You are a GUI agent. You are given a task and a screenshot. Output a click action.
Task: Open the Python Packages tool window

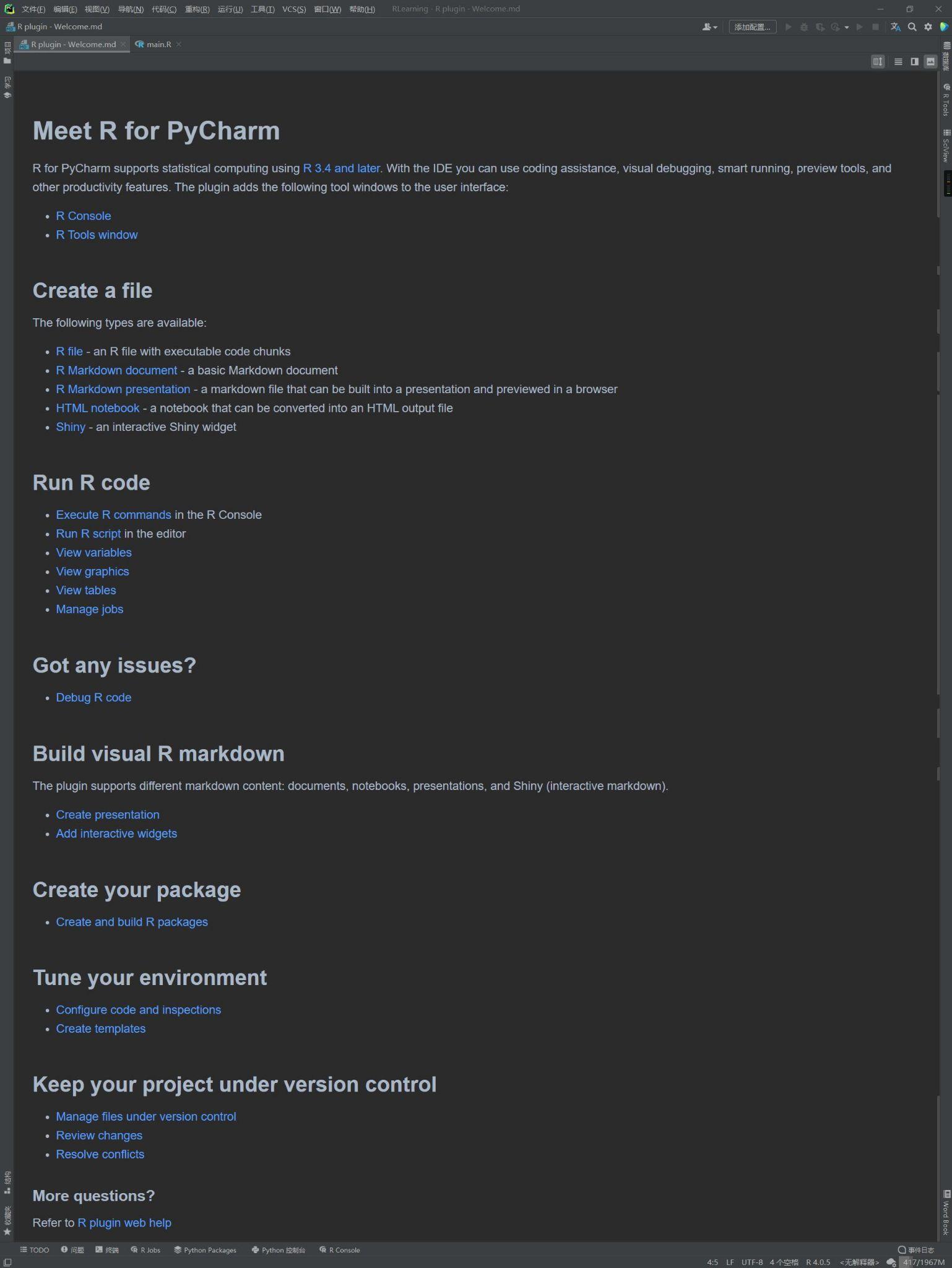tap(205, 1250)
